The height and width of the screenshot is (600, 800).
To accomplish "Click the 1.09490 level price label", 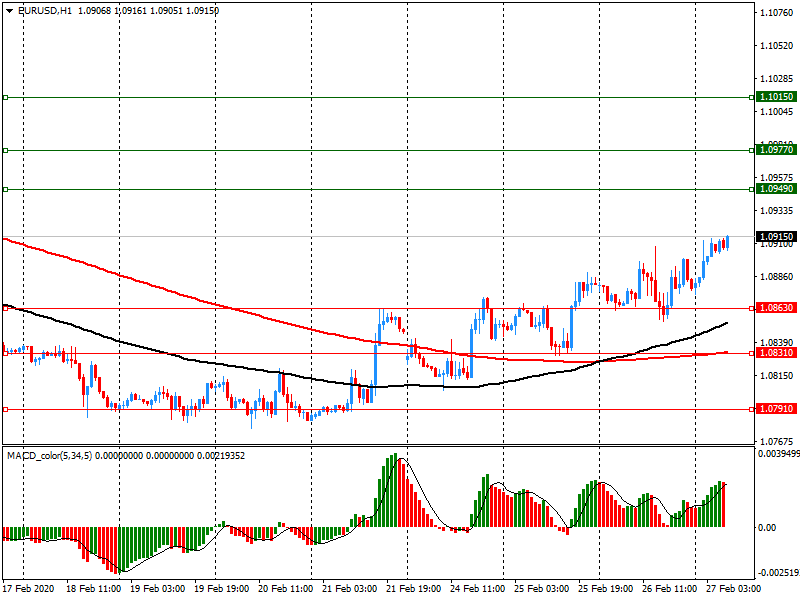I will [776, 189].
